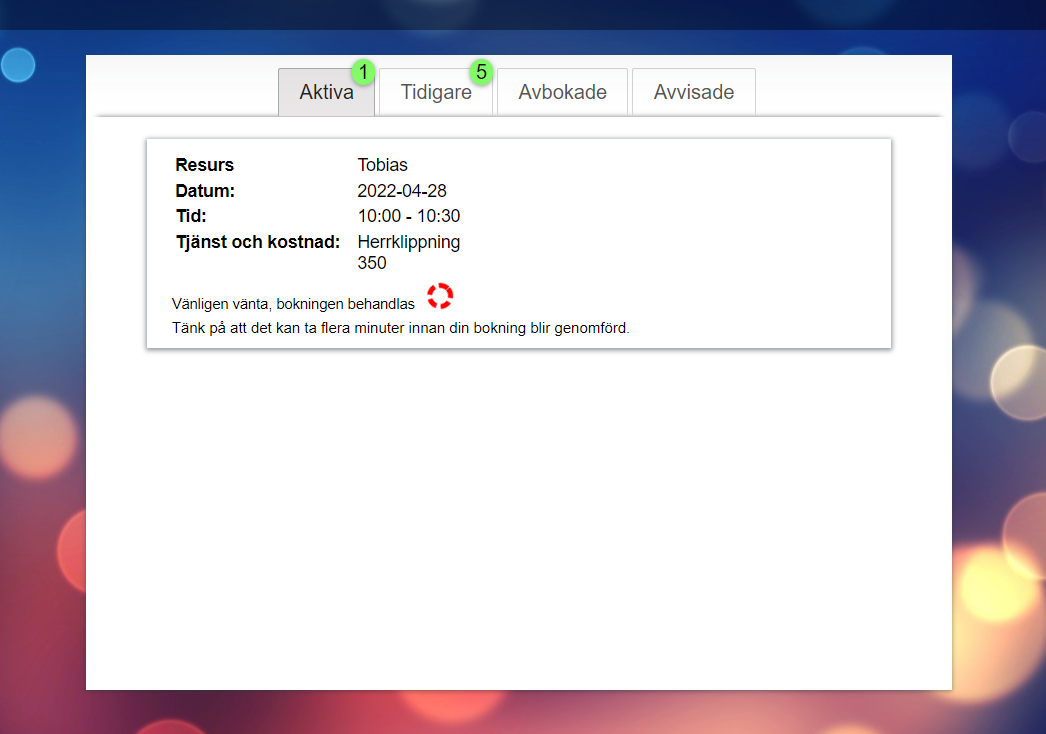Click the Tjänst och kostnad label
Screen dimensions: 1046x734
[258, 242]
